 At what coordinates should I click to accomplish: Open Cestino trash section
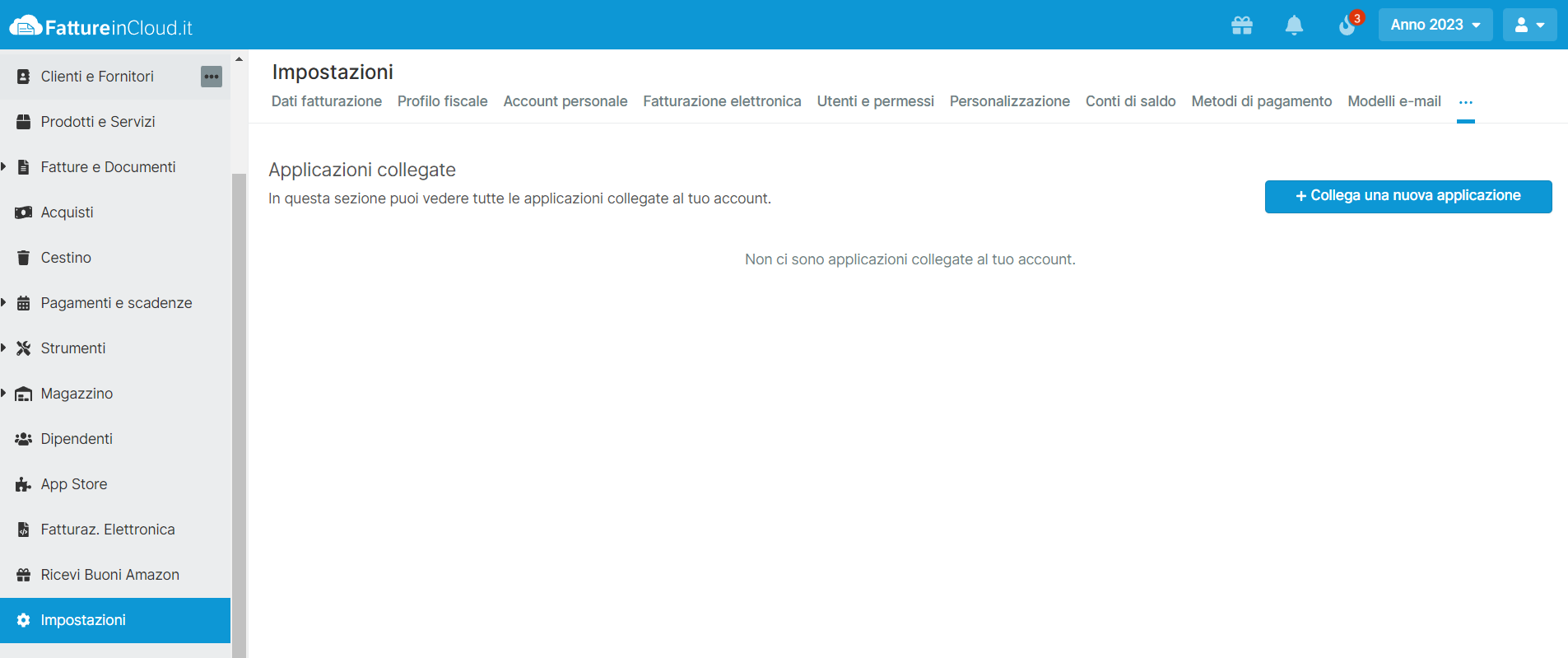[66, 258]
